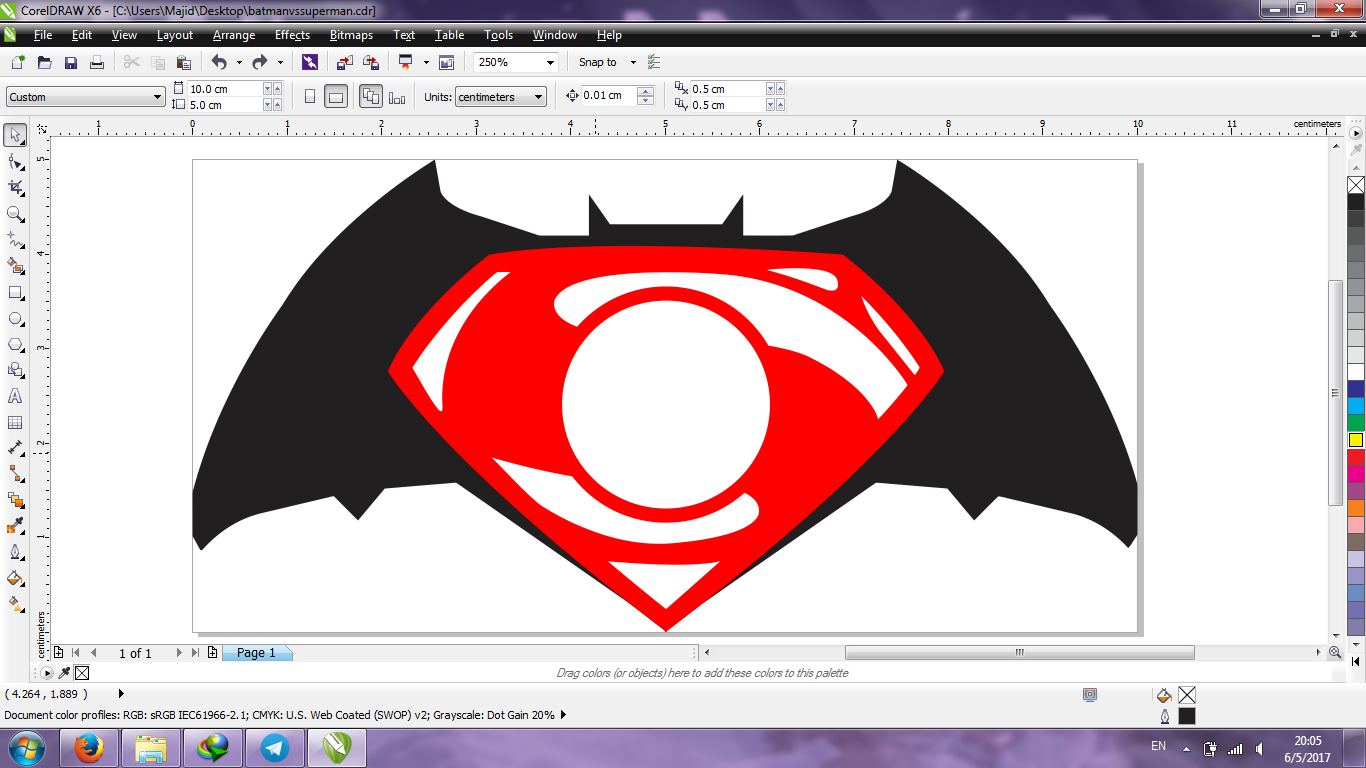Viewport: 1366px width, 768px height.
Task: Select the Rectangle tool
Action: [15, 292]
